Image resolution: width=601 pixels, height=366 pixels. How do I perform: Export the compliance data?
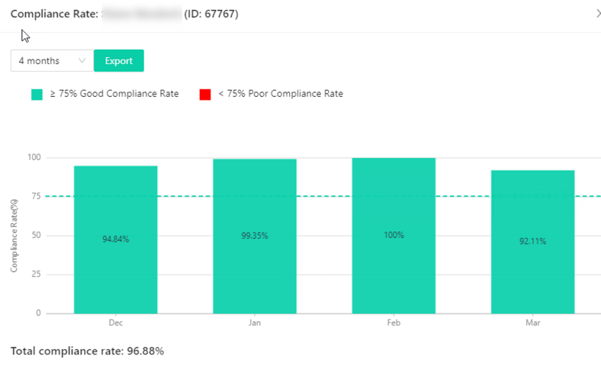[119, 61]
